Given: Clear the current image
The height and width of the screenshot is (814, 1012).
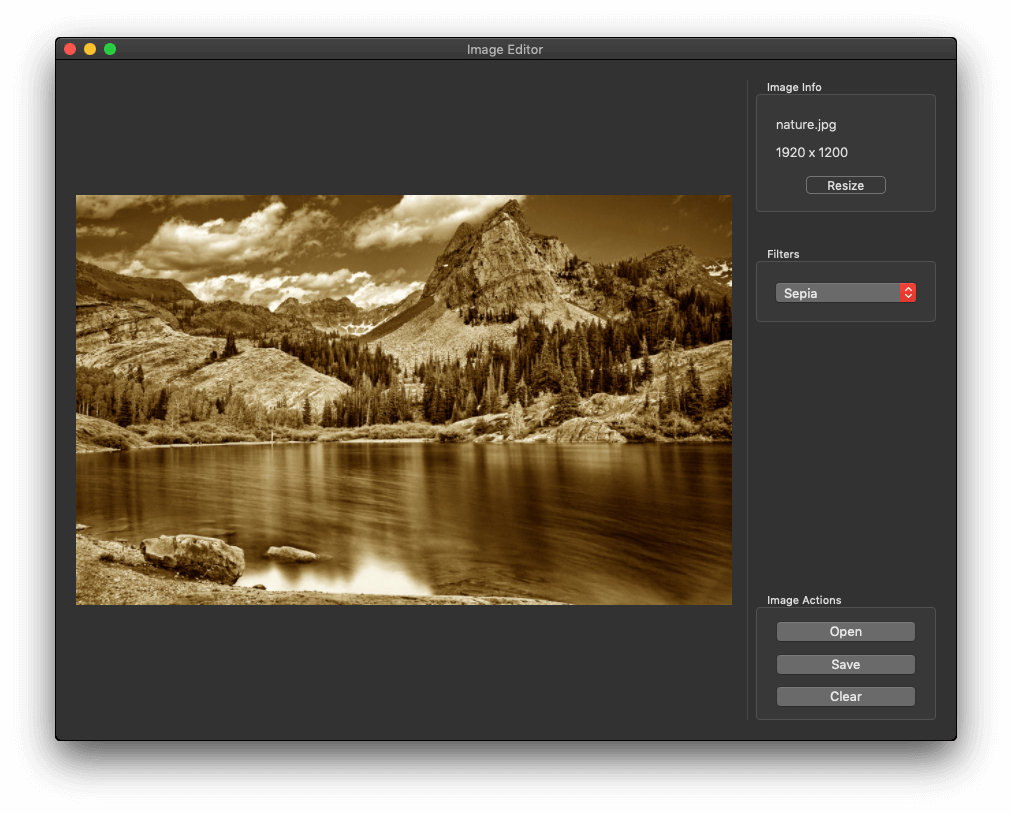Looking at the screenshot, I should 845,696.
